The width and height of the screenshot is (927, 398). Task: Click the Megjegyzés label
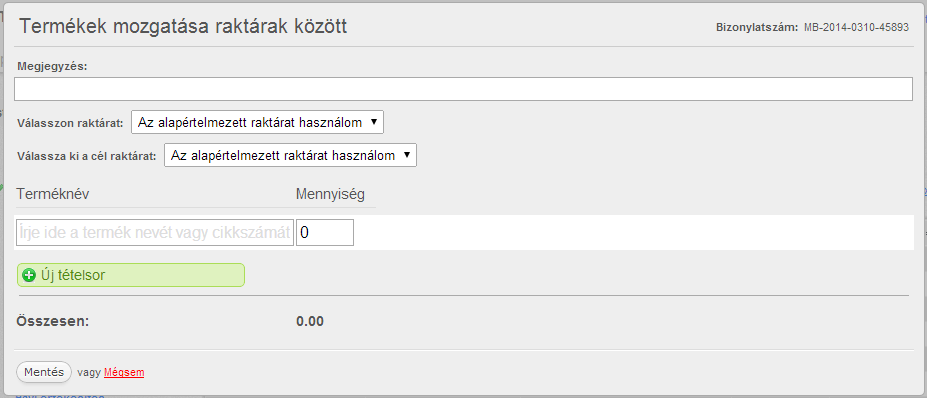53,66
